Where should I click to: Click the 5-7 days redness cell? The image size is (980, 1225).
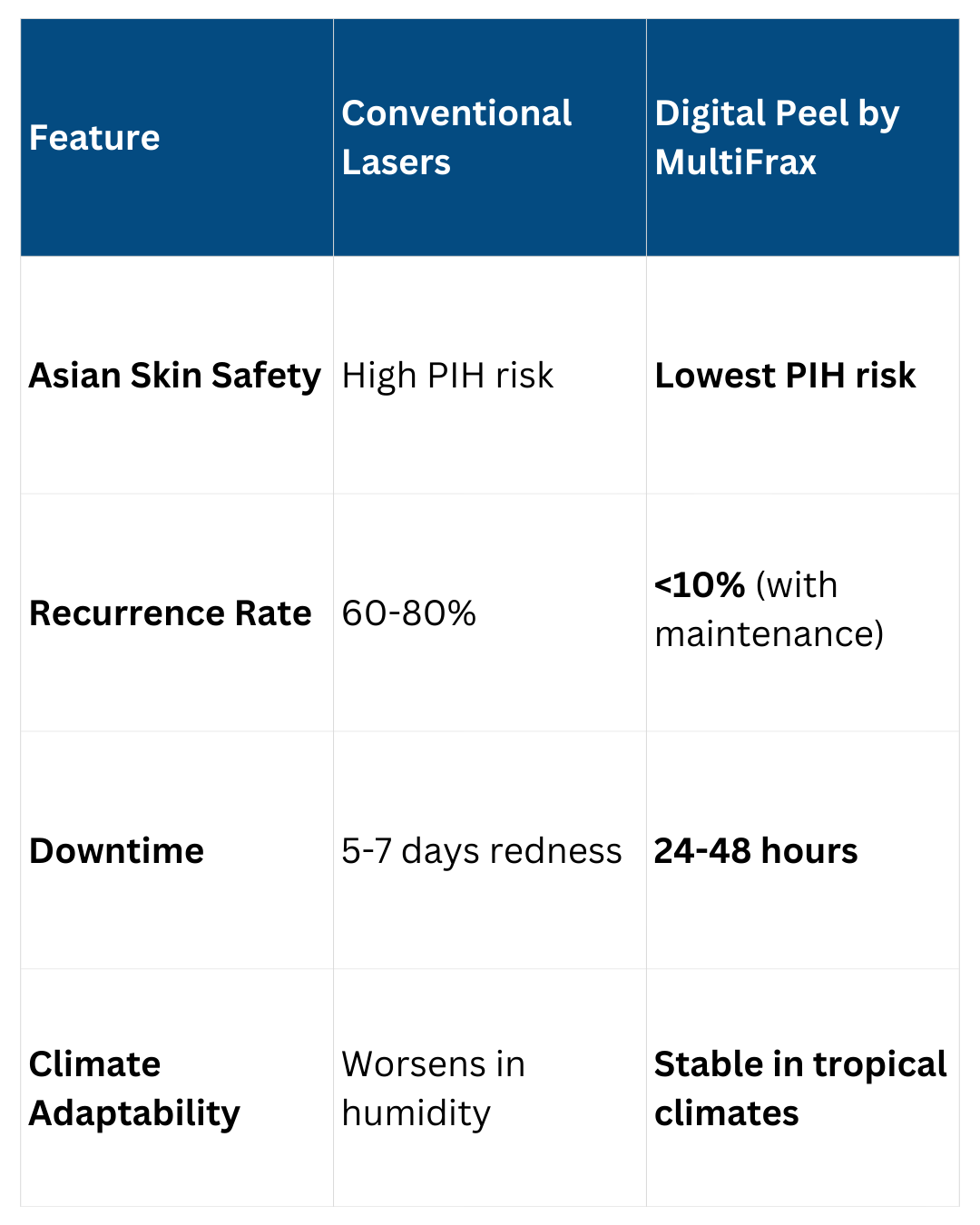[482, 851]
